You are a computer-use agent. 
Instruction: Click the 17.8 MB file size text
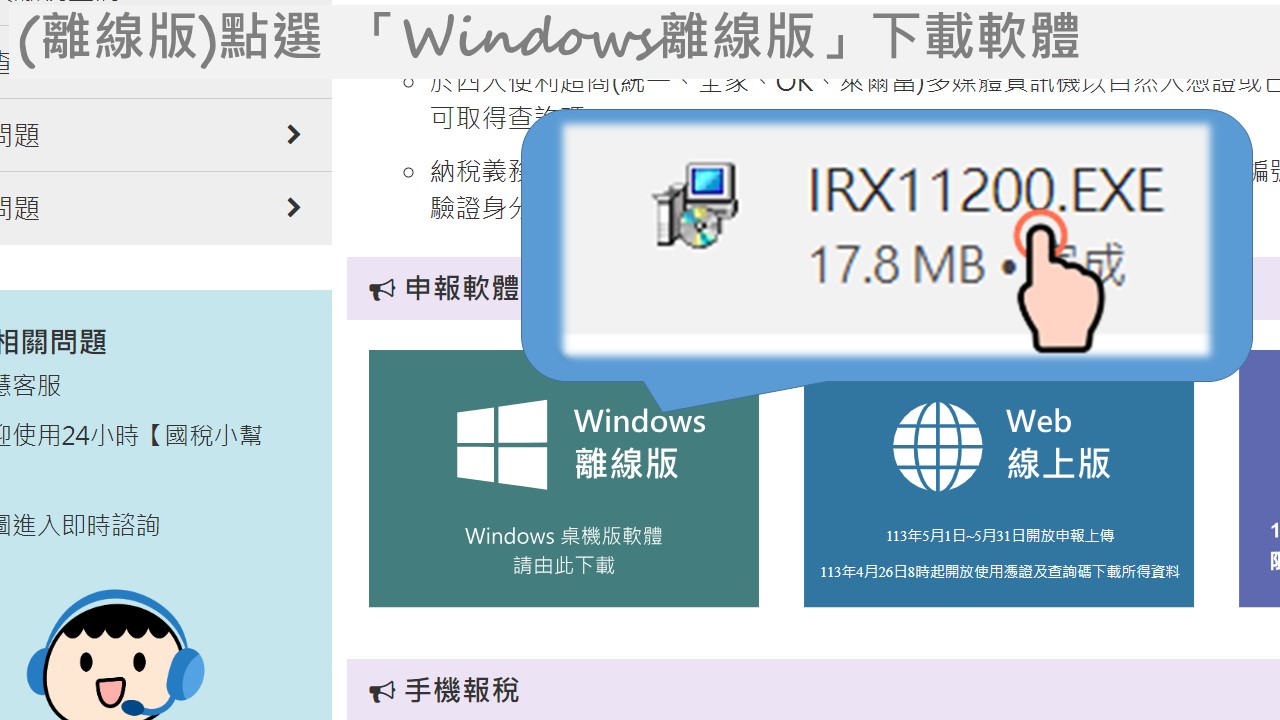(x=896, y=265)
